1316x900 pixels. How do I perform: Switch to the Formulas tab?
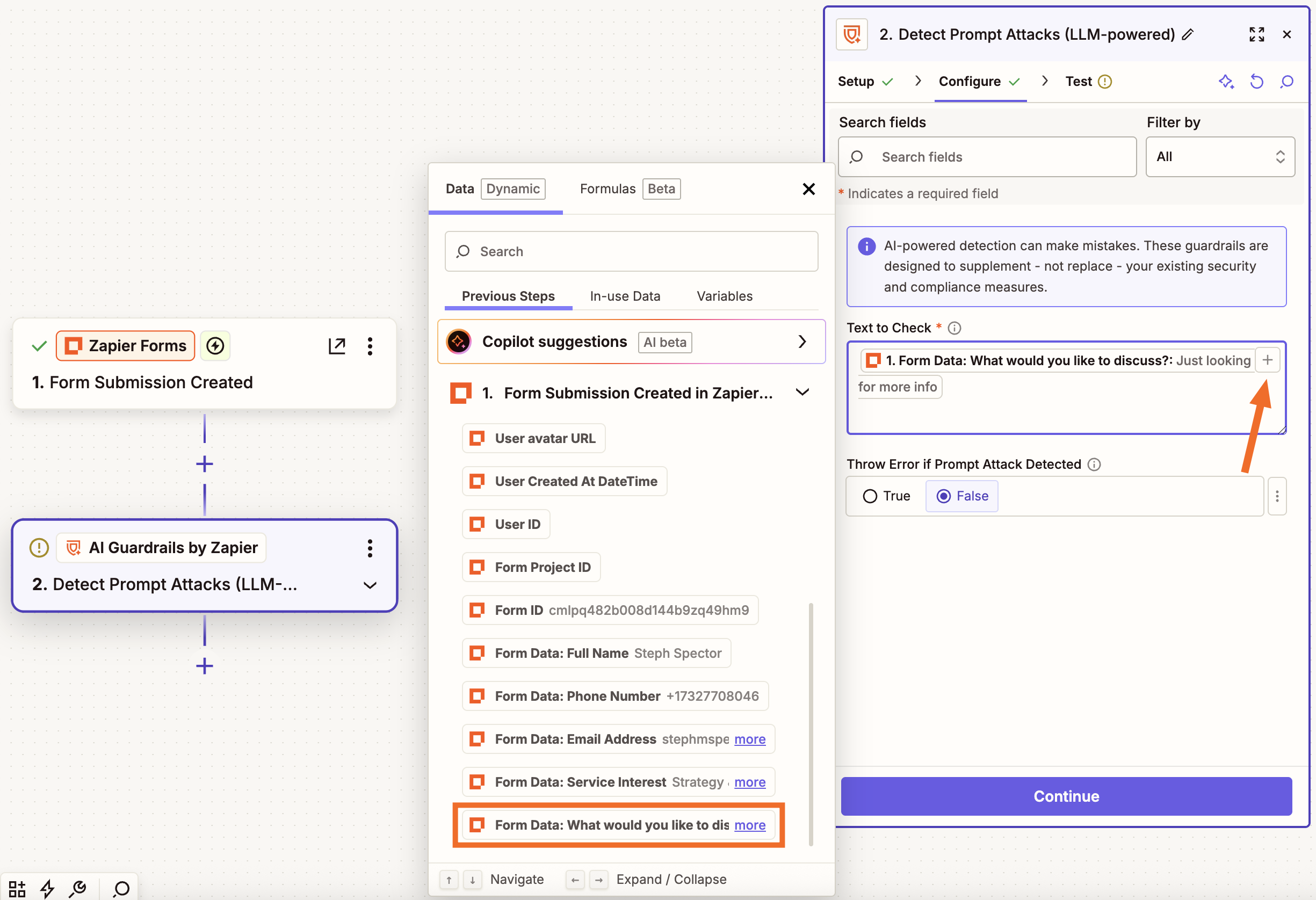point(607,188)
